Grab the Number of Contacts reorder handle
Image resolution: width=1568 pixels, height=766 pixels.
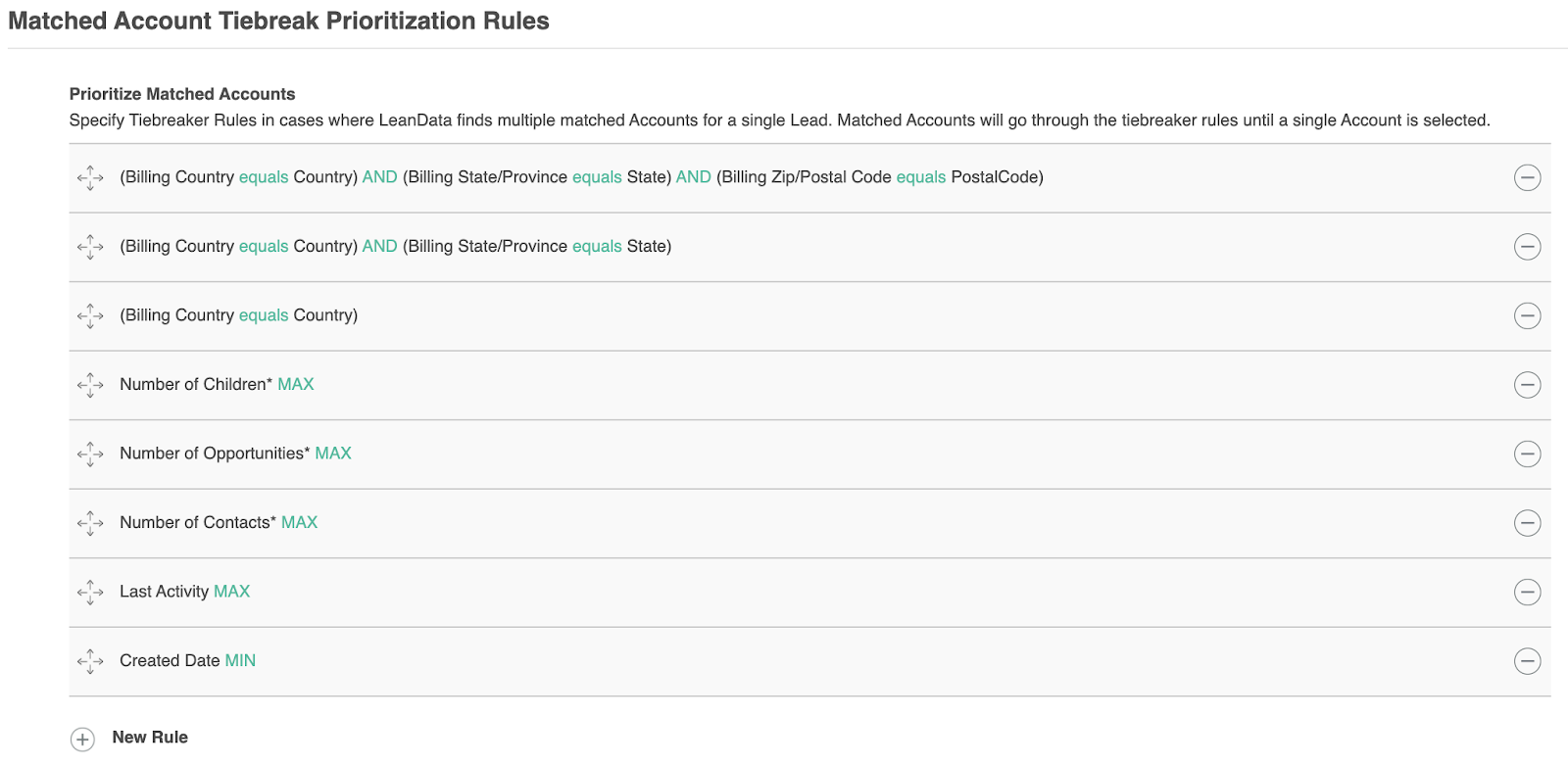coord(90,523)
